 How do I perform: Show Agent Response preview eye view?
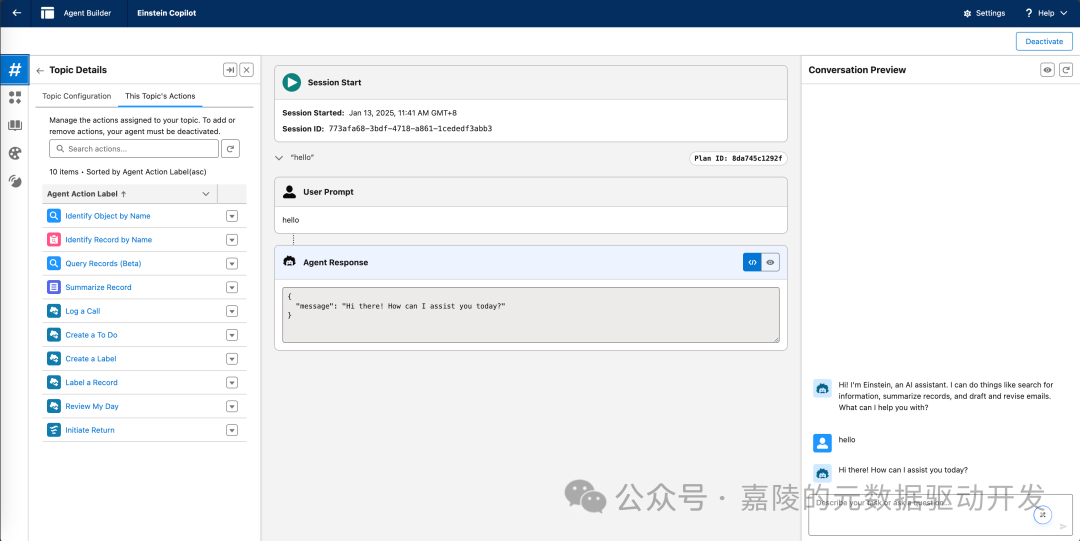771,263
